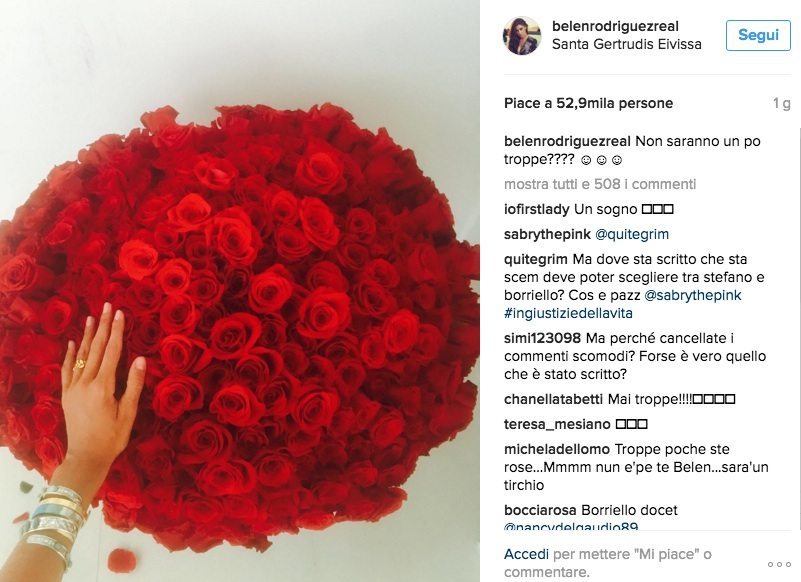Screen dimensions: 801x582
Task: Click the Segui follow button
Action: click(758, 35)
